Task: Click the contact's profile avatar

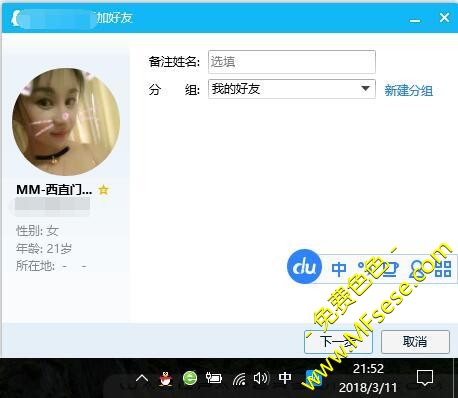Action: click(66, 122)
